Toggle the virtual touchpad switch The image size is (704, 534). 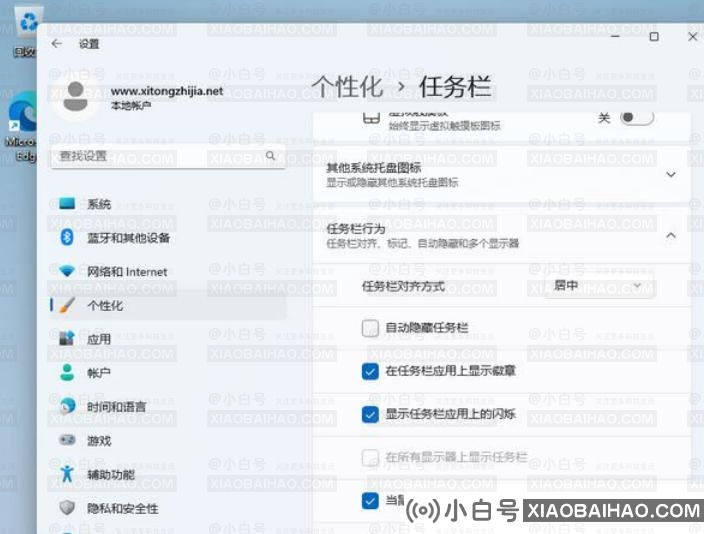(637, 118)
